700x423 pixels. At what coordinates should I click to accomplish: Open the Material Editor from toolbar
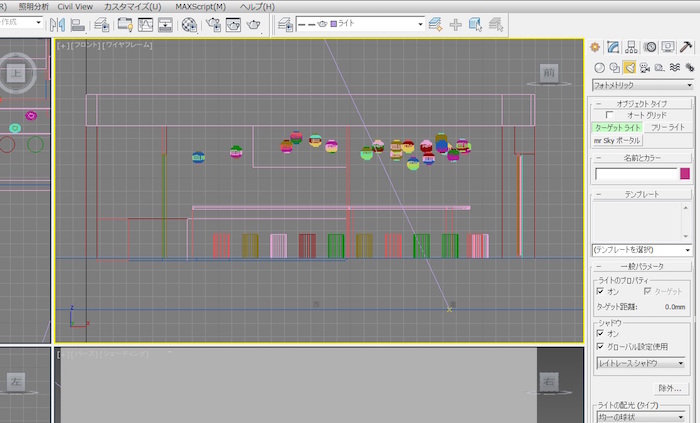[x=188, y=24]
